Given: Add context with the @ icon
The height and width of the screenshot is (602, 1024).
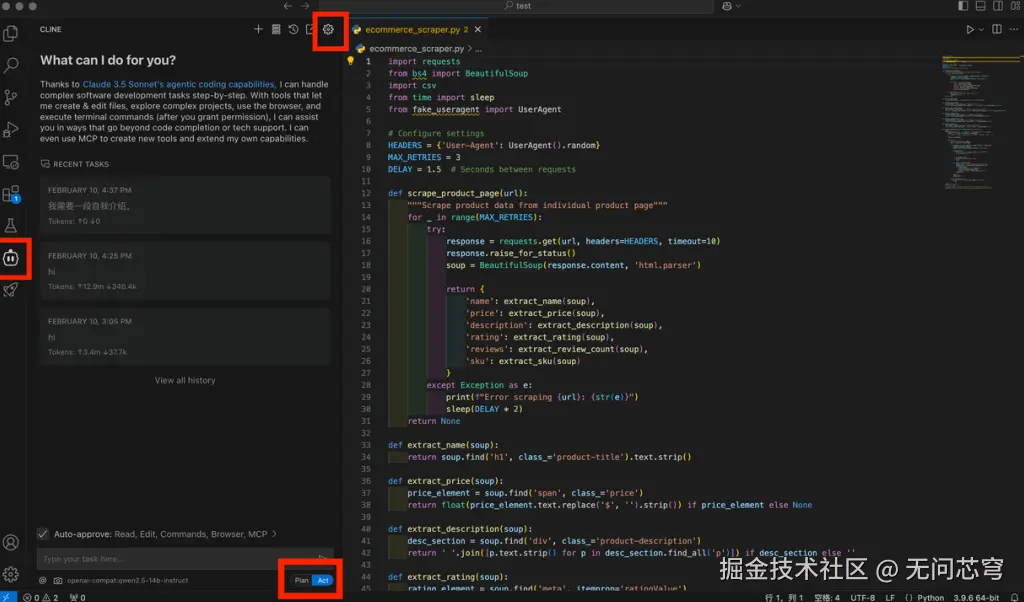Looking at the screenshot, I should (42, 580).
